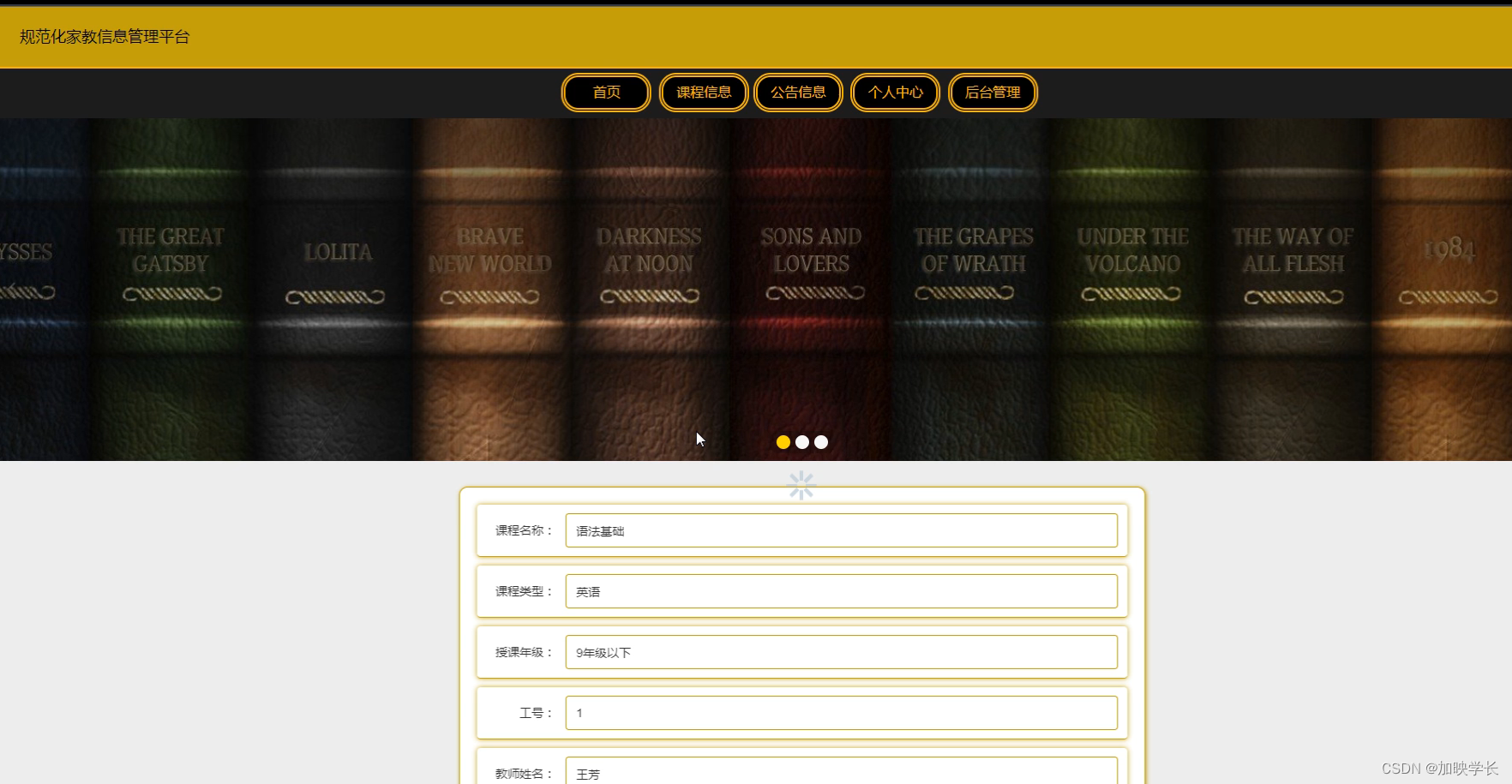
Task: Click the 课程类型 label
Action: (x=525, y=591)
